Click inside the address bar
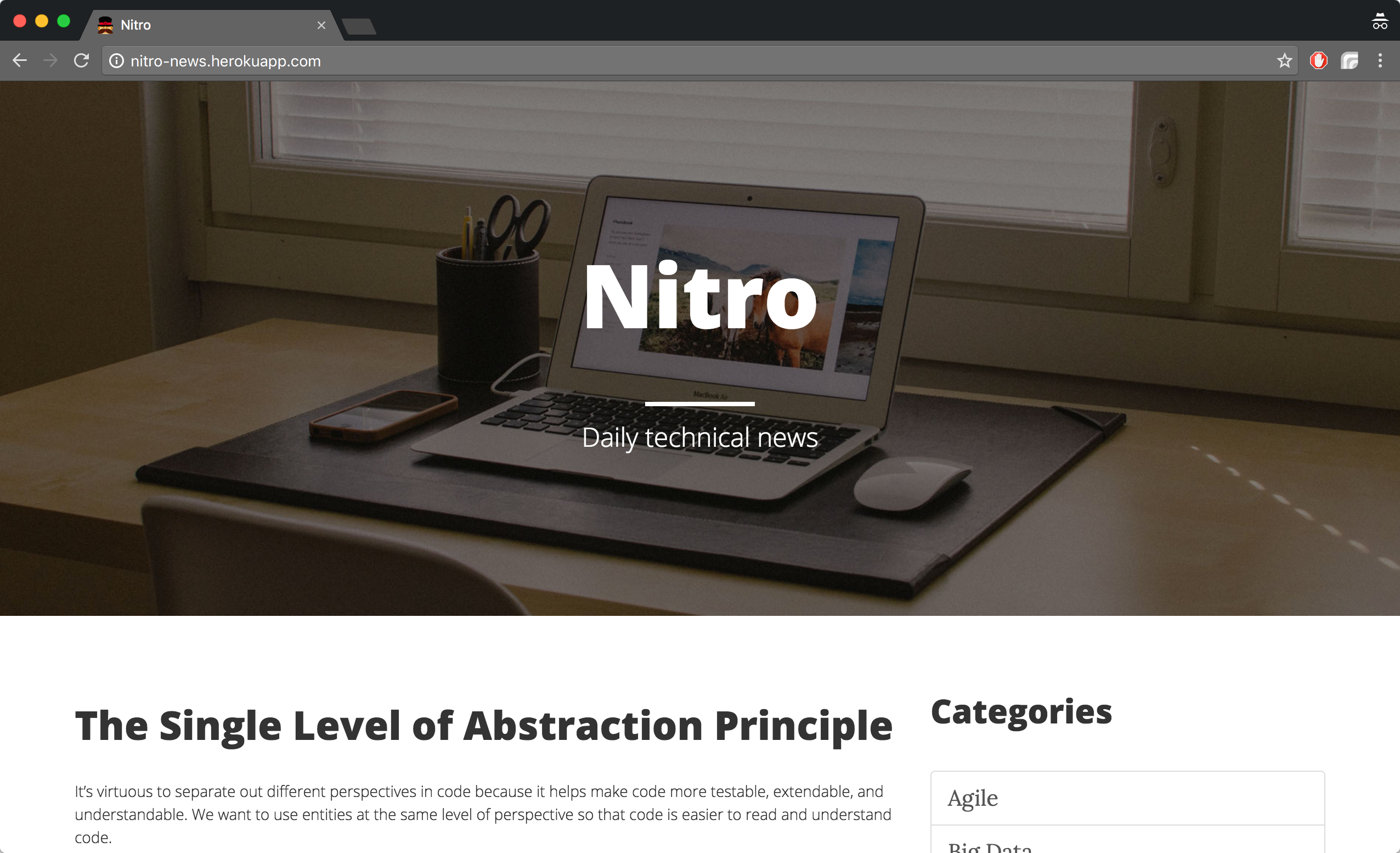The image size is (1400, 853). pos(511,61)
